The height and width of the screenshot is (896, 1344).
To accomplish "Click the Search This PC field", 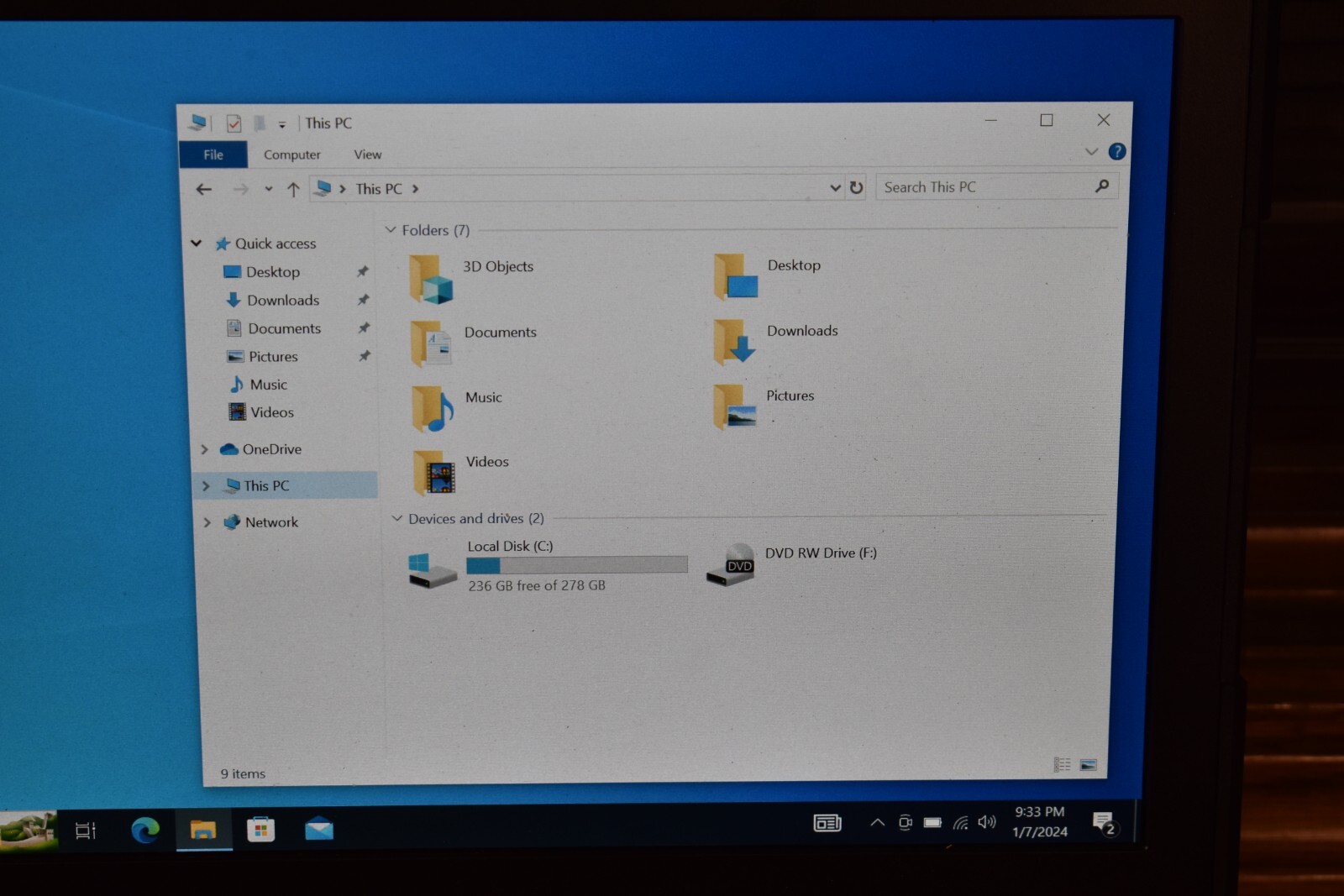I will click(x=984, y=187).
